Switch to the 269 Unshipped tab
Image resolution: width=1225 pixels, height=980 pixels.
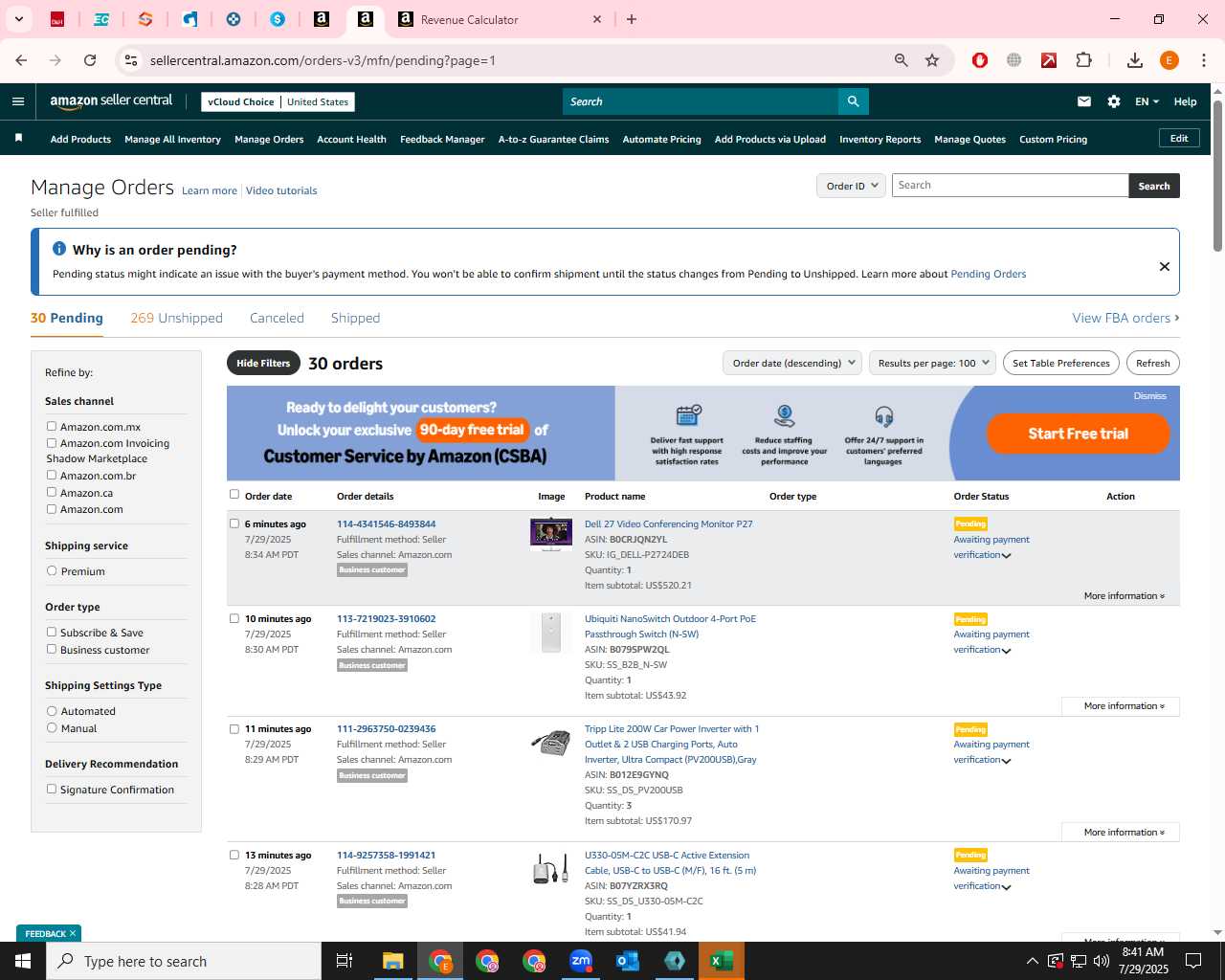[176, 318]
